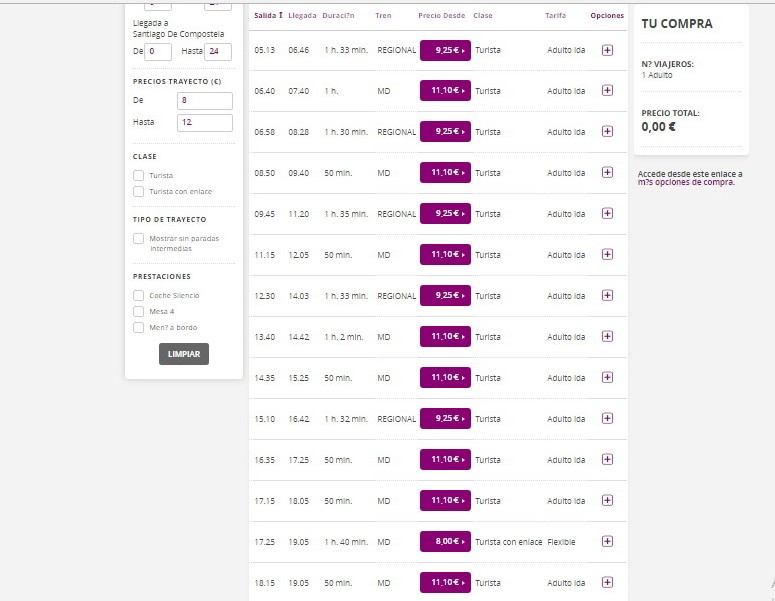Click plus icon for the 15.10 REGIONAL train
Viewport: 775px width, 601px height.
pyautogui.click(x=607, y=418)
